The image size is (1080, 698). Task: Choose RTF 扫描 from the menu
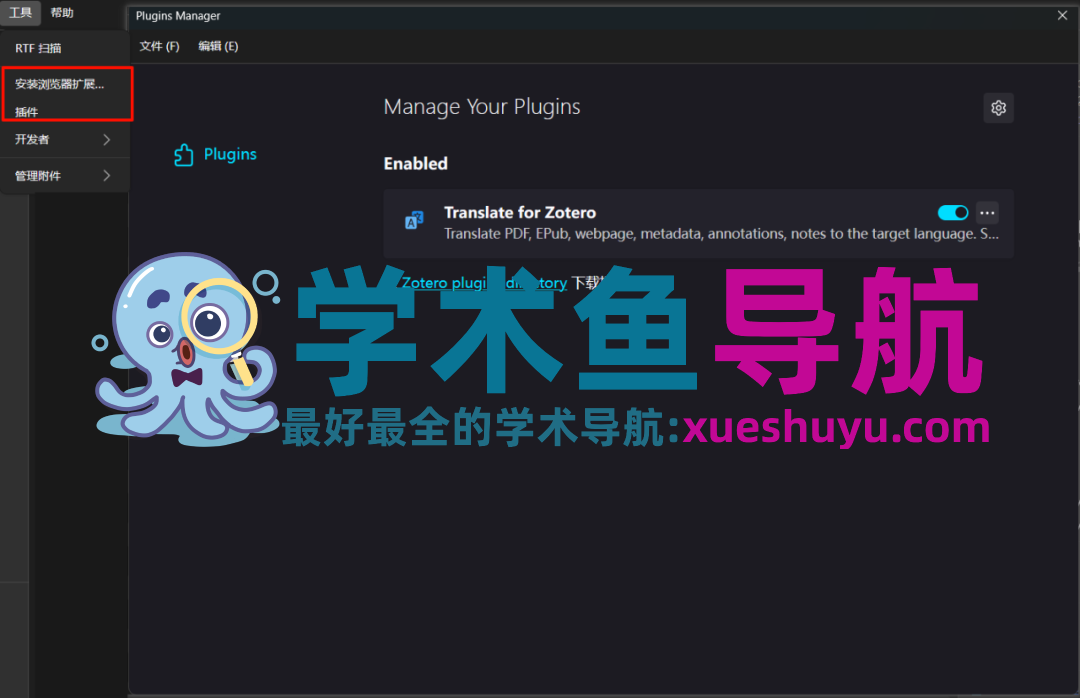[x=65, y=48]
